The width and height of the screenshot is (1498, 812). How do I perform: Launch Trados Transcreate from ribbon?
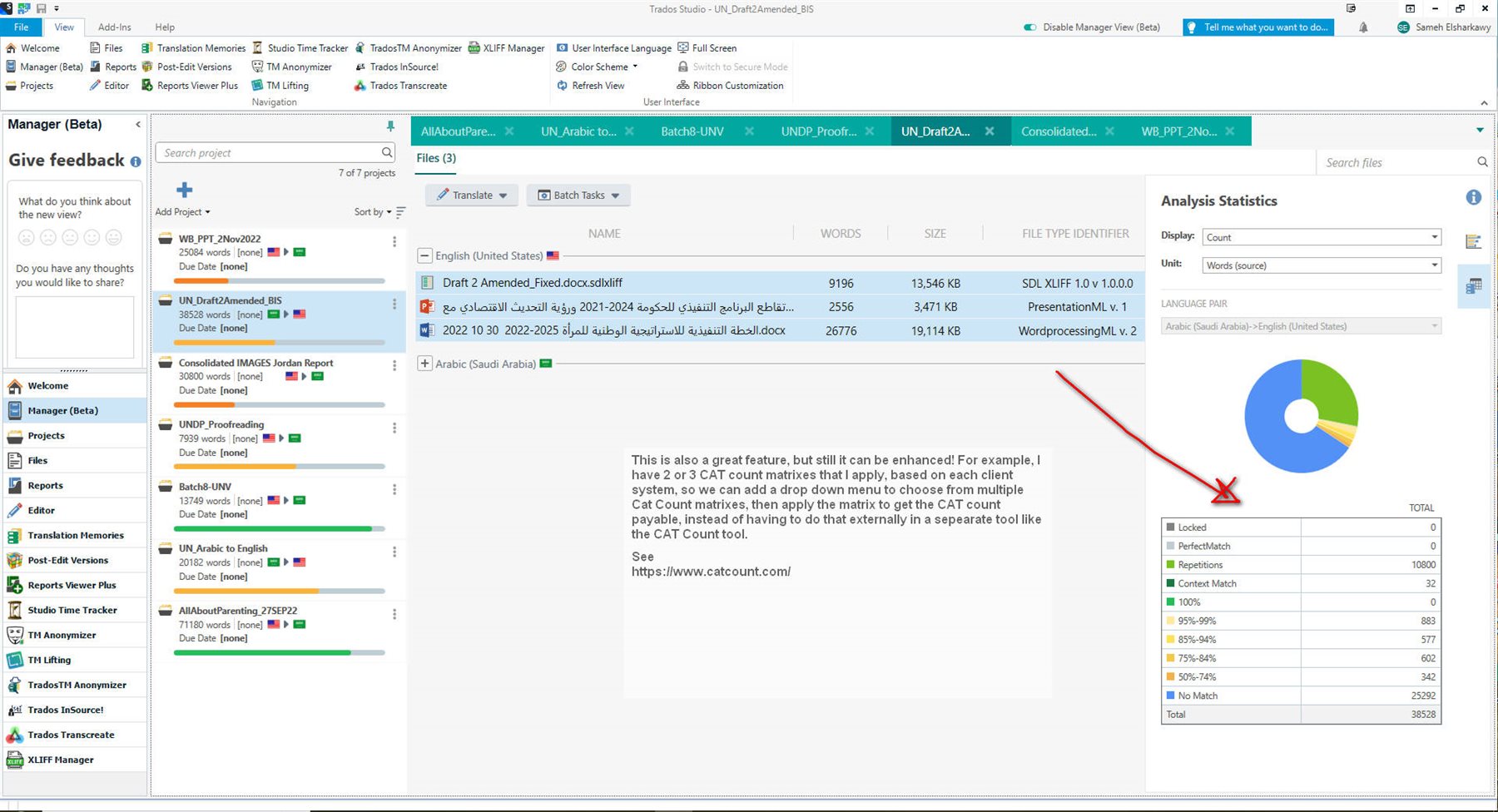[x=400, y=85]
